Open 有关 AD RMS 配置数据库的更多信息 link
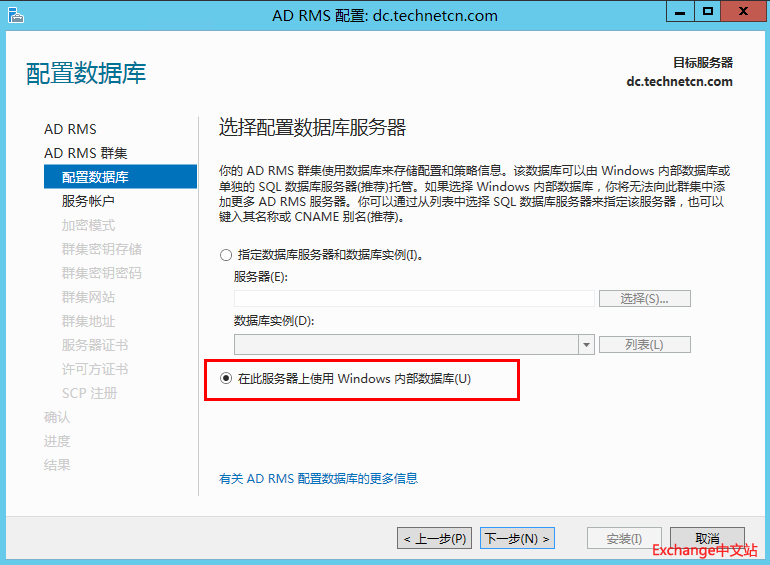The image size is (770, 565). click(318, 479)
